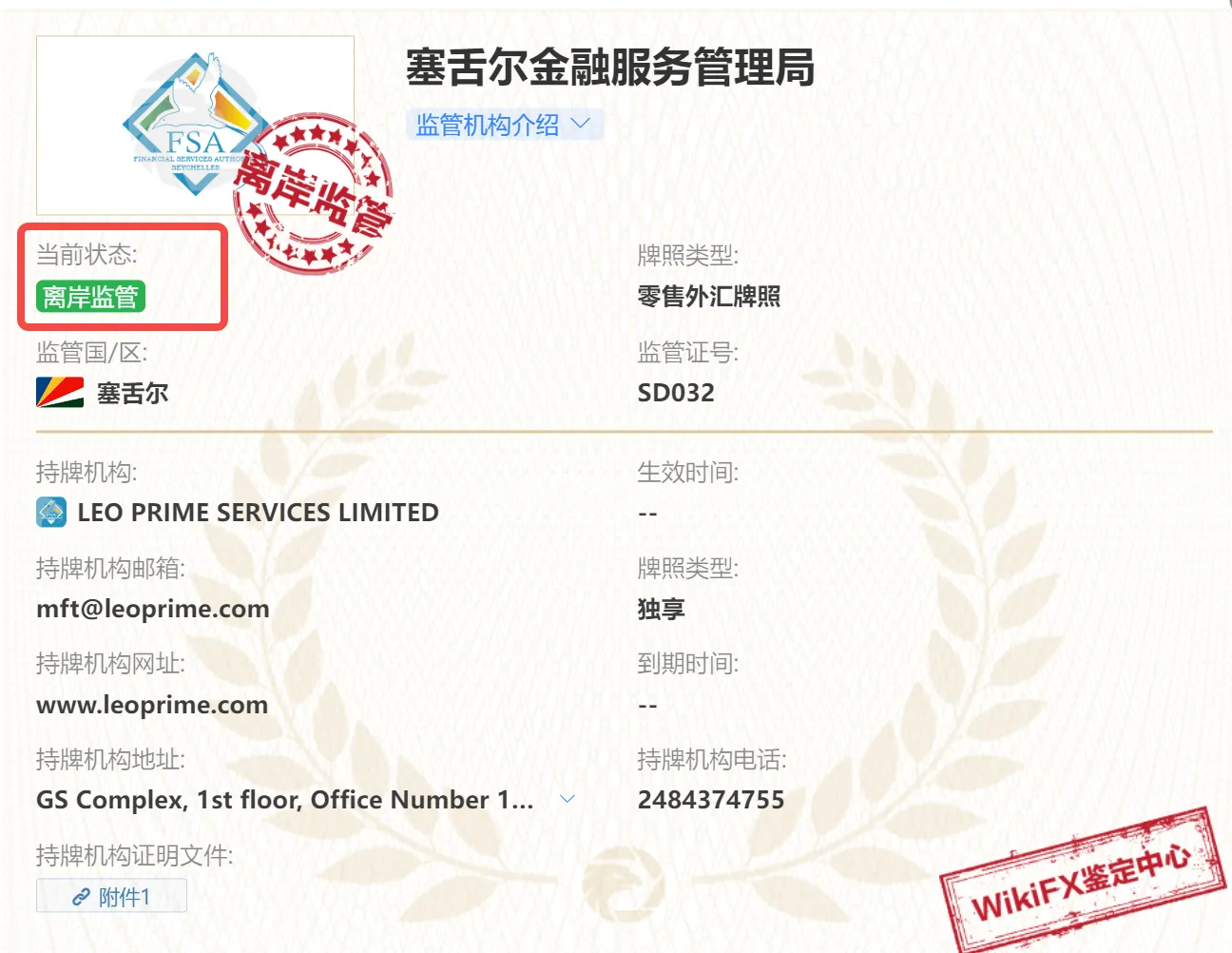The image size is (1232, 953).
Task: Select the license number SD032
Action: (x=676, y=393)
